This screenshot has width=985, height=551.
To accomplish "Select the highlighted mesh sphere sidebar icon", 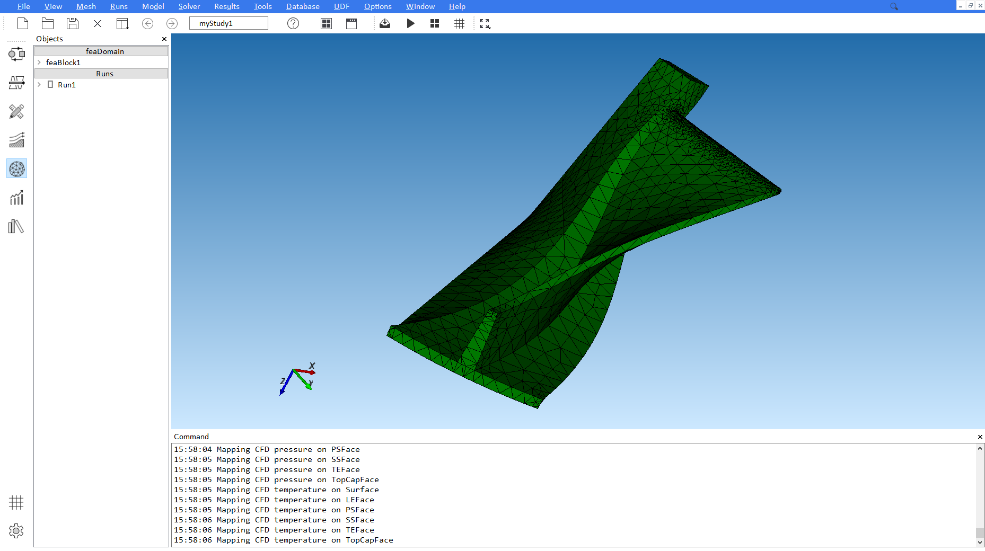I will pyautogui.click(x=16, y=168).
